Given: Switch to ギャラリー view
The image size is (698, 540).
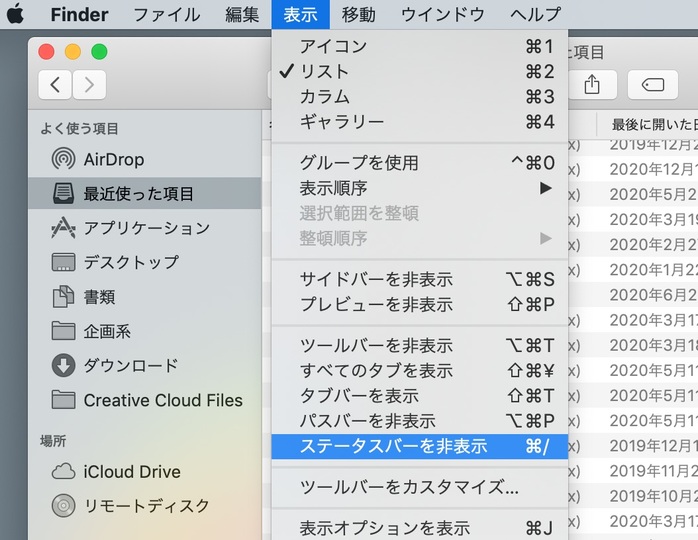Looking at the screenshot, I should point(420,122).
